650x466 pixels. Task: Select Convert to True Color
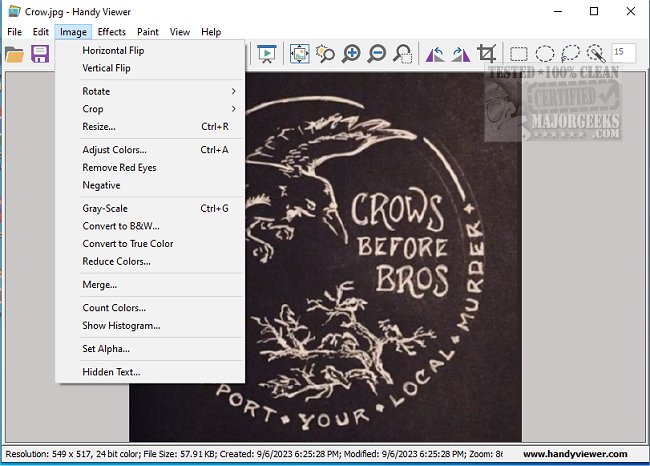click(x=150, y=244)
